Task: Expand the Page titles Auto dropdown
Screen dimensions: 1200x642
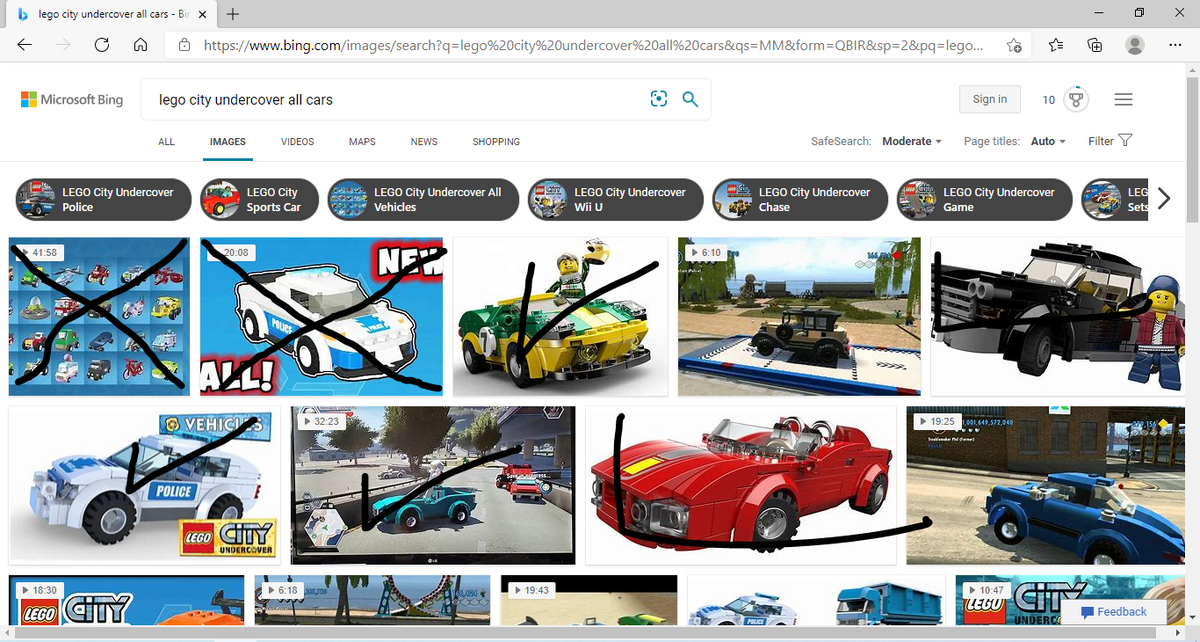Action: pos(1048,141)
